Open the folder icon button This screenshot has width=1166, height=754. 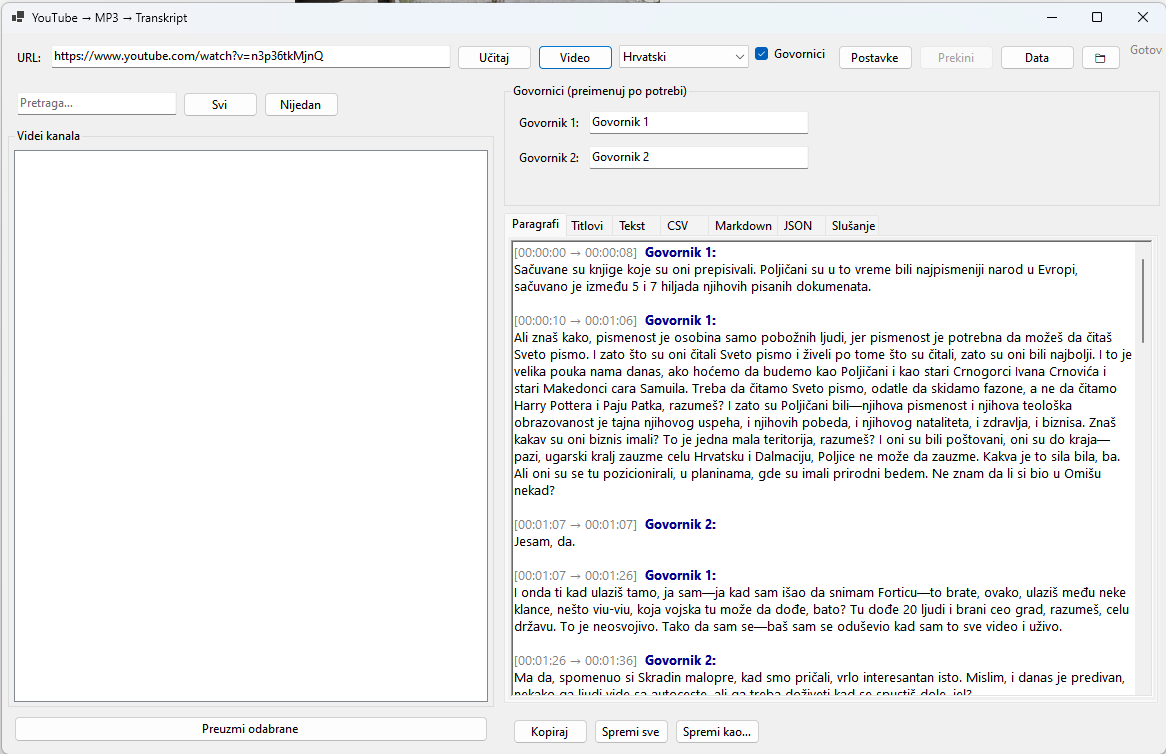click(1100, 58)
